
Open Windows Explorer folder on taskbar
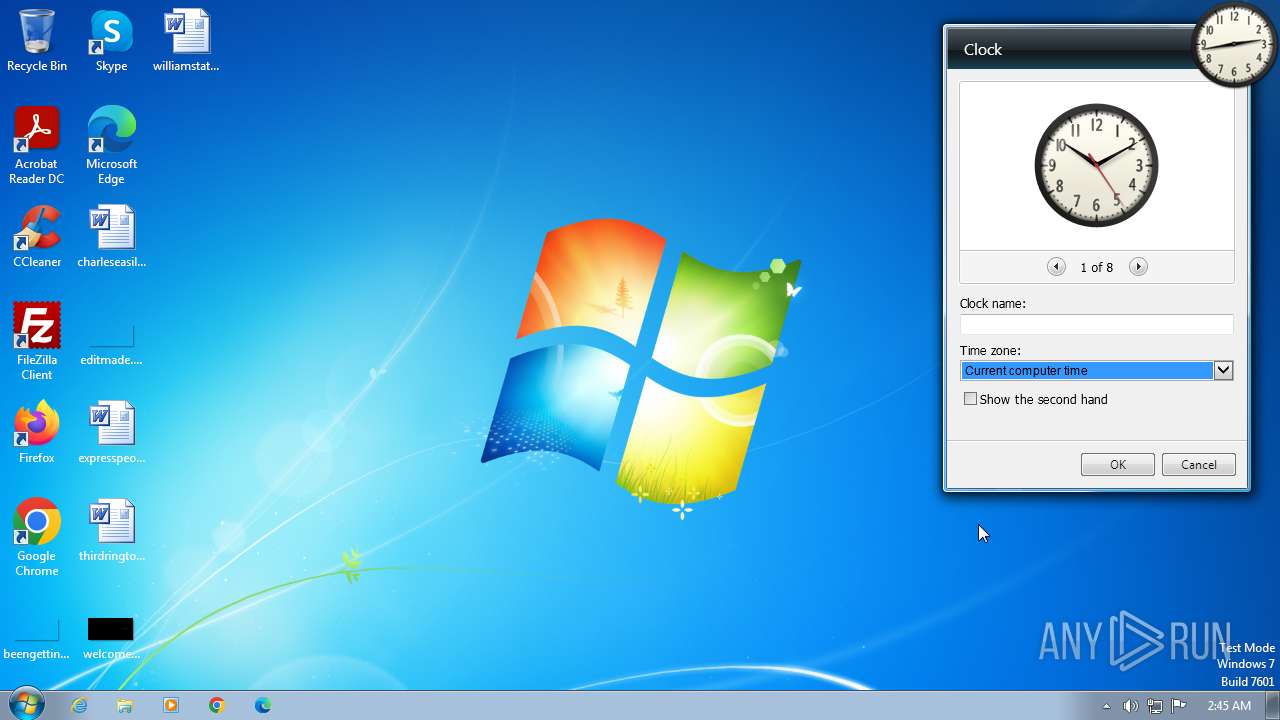[125, 705]
